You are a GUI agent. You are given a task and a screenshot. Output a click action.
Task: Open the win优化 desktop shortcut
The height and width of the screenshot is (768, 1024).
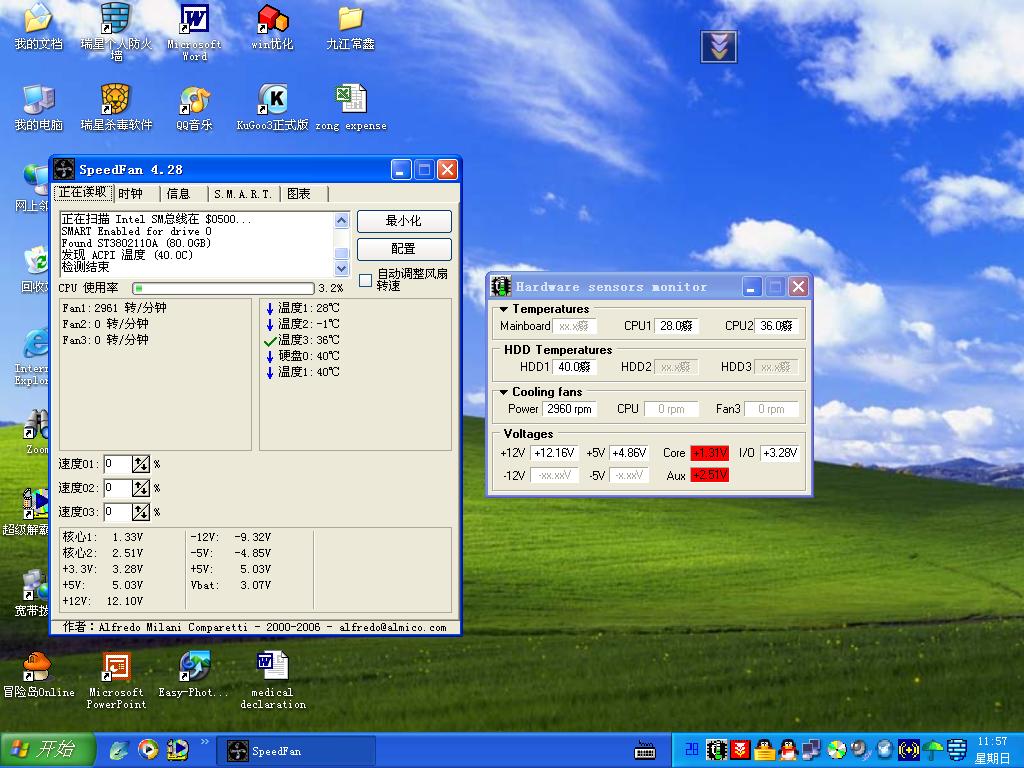point(272,20)
